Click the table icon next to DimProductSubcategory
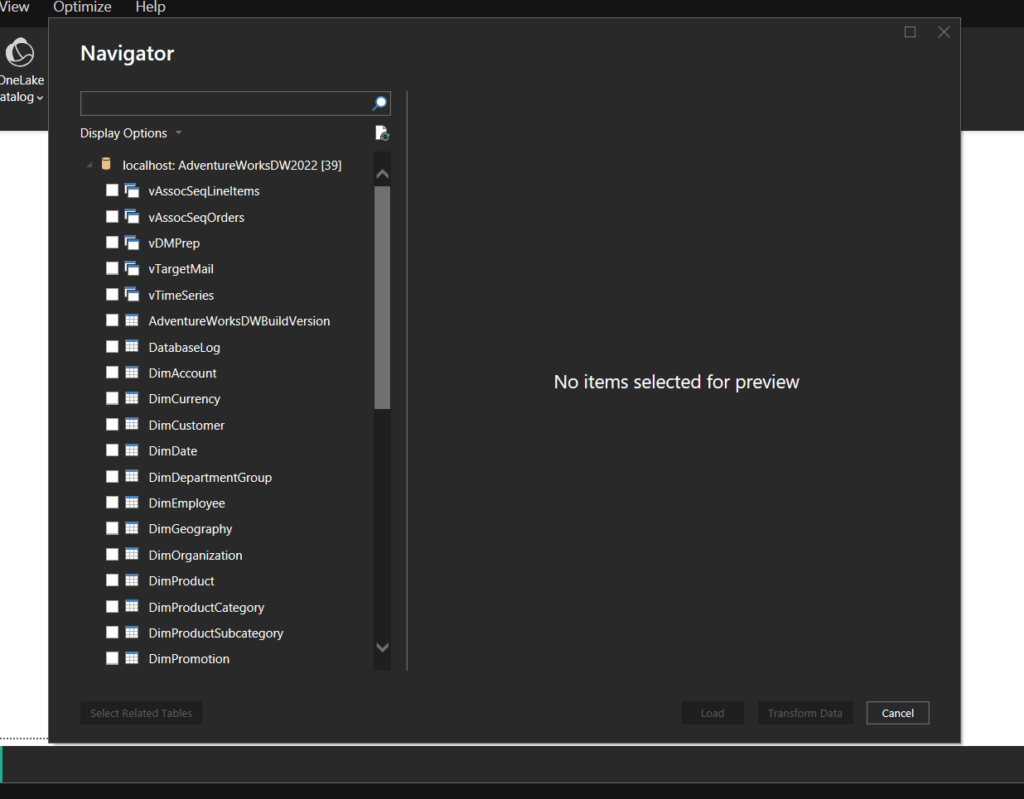Image resolution: width=1024 pixels, height=799 pixels. click(x=132, y=632)
